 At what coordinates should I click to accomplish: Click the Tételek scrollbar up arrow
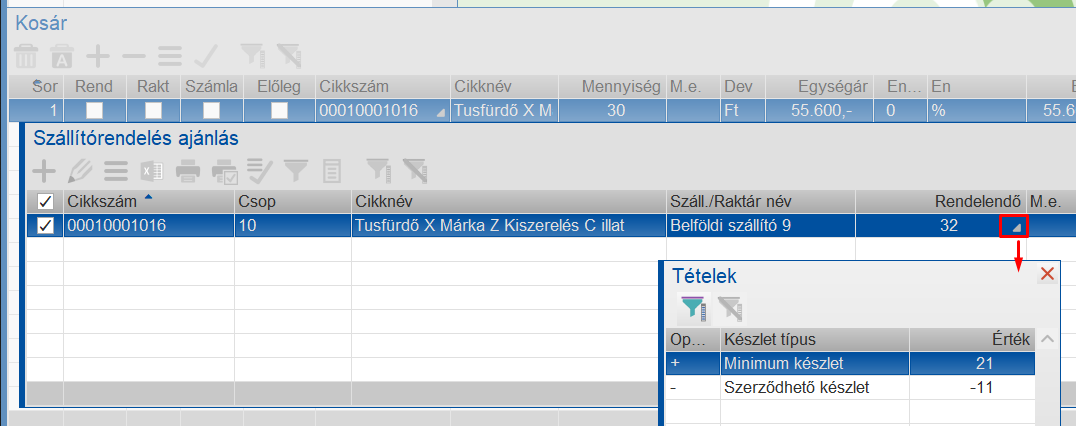1047,339
